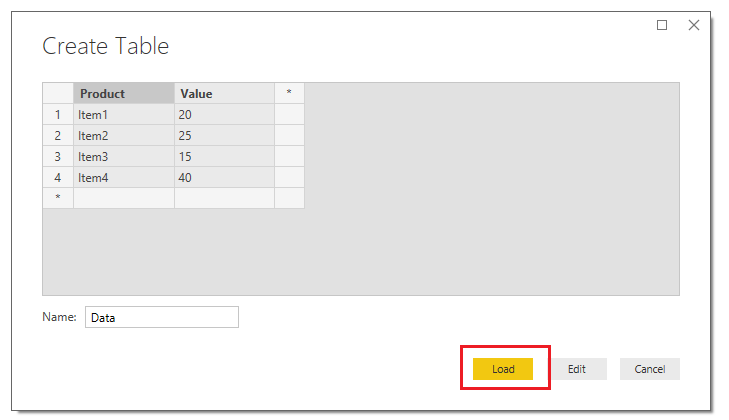Cancel the Create Table dialog
This screenshot has width=729, height=420.
pos(649,369)
